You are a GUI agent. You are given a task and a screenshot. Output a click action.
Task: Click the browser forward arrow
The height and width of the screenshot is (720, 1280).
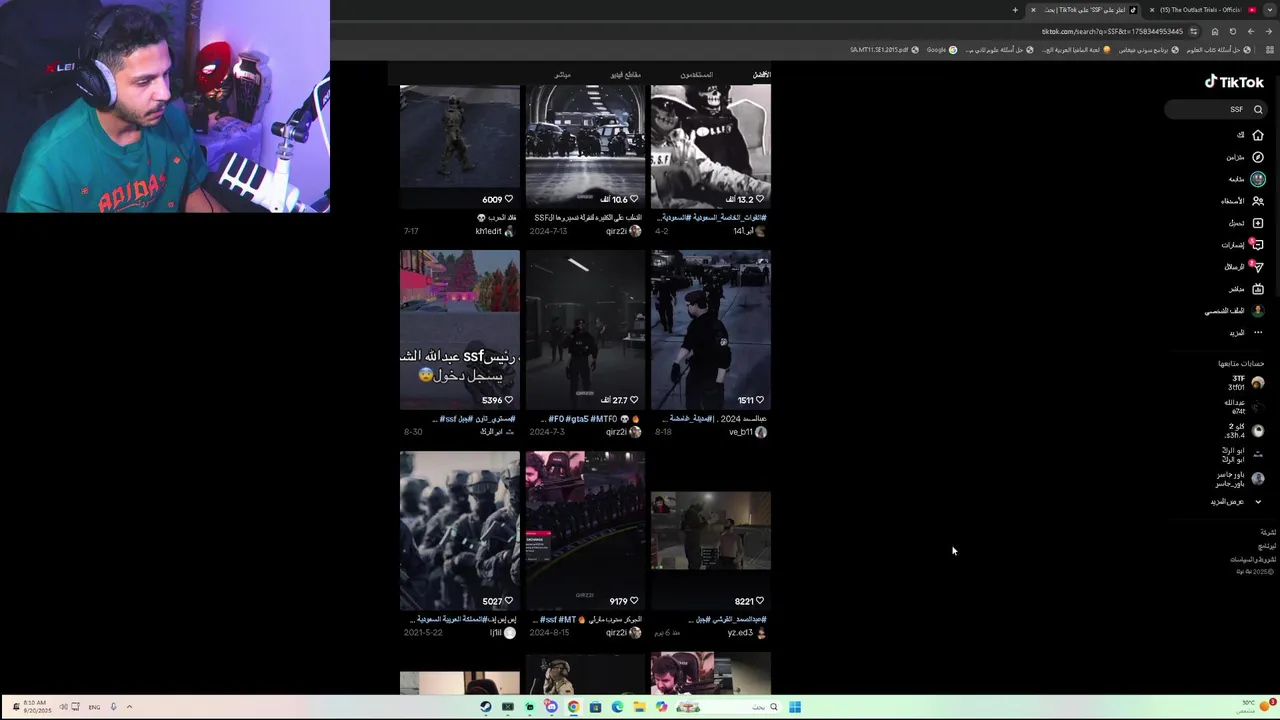coord(1269,31)
